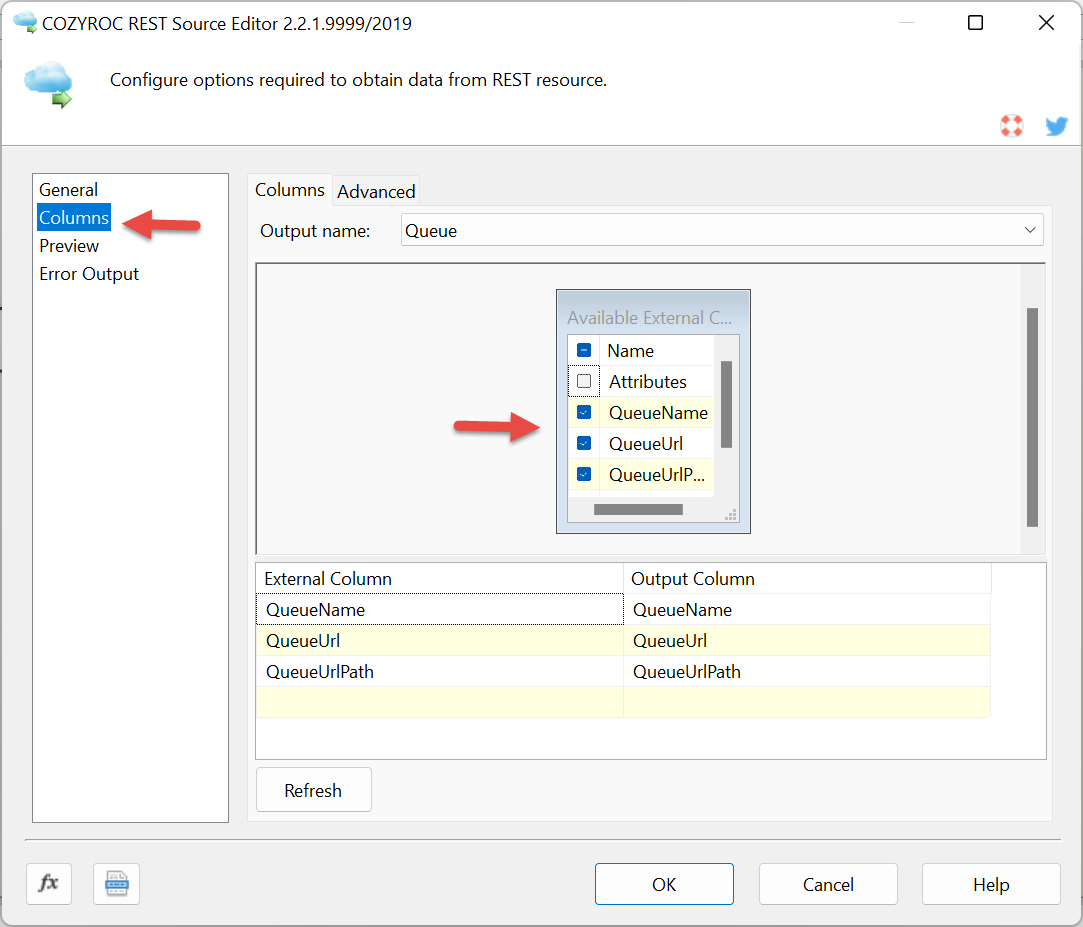Close the REST Source Editor window
This screenshot has width=1083, height=927.
(x=1046, y=23)
